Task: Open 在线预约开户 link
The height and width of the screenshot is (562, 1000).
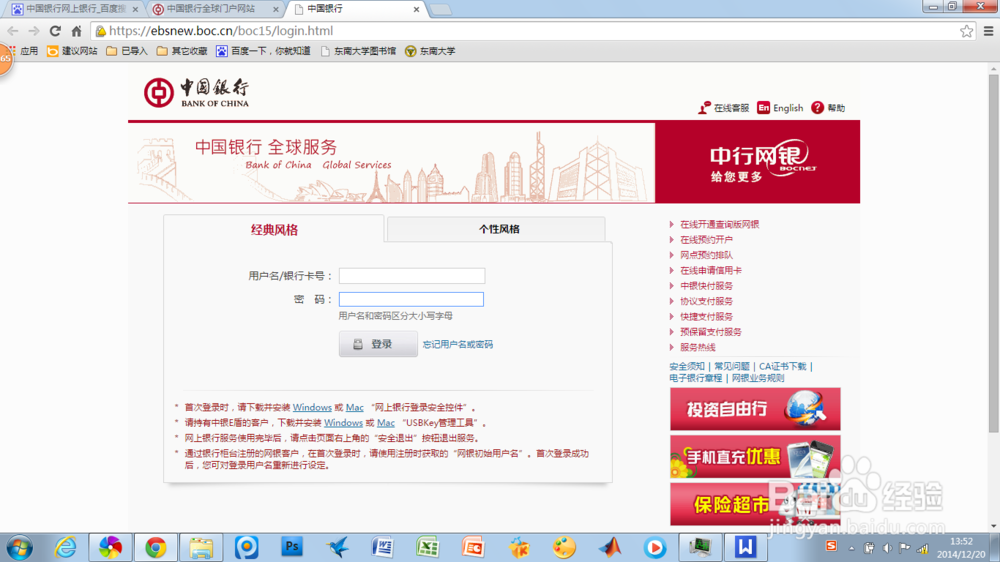Action: point(706,239)
